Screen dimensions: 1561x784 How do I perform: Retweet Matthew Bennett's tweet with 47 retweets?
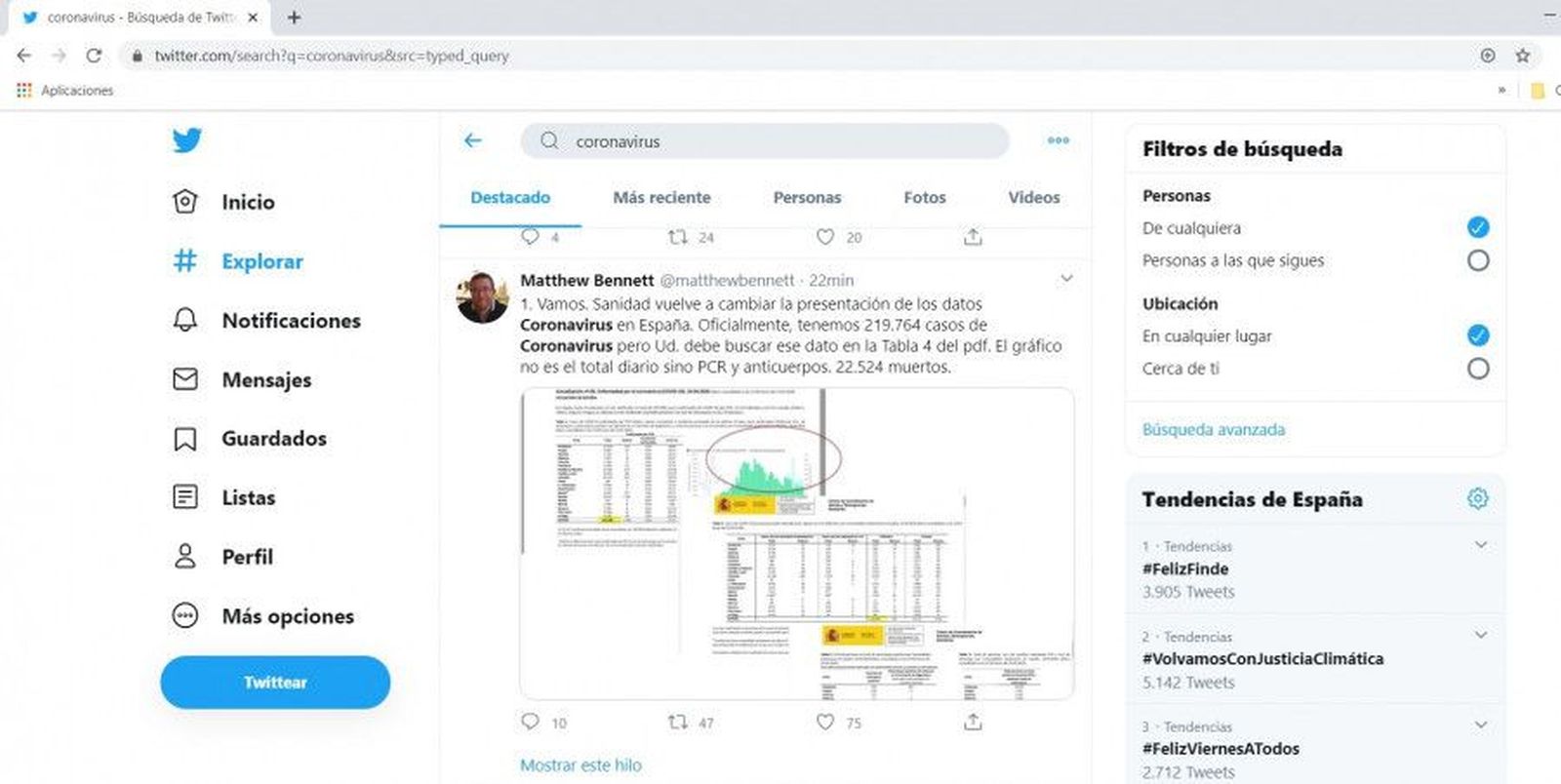pyautogui.click(x=677, y=722)
